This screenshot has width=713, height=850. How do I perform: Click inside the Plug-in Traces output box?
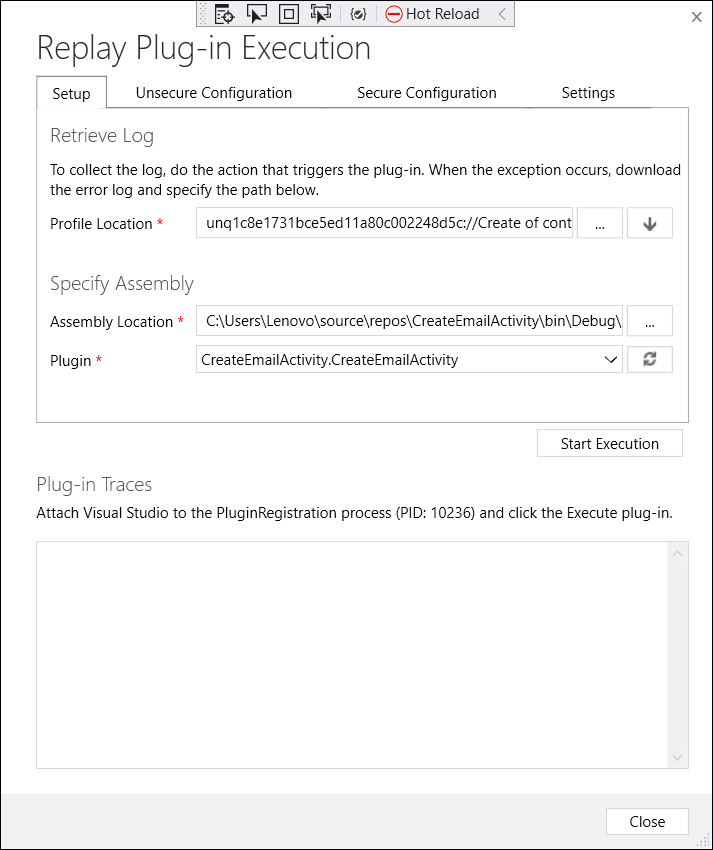[x=351, y=655]
